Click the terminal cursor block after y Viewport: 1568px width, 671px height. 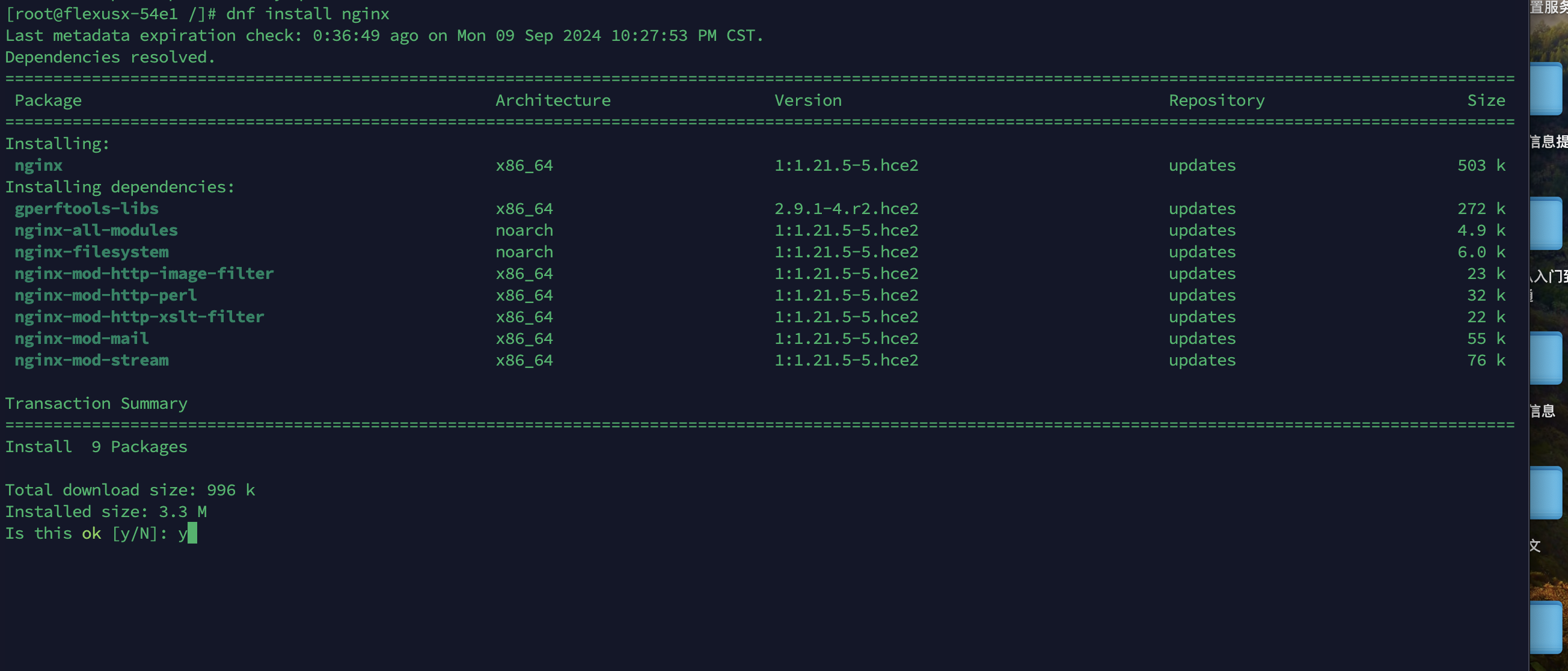[x=192, y=533]
